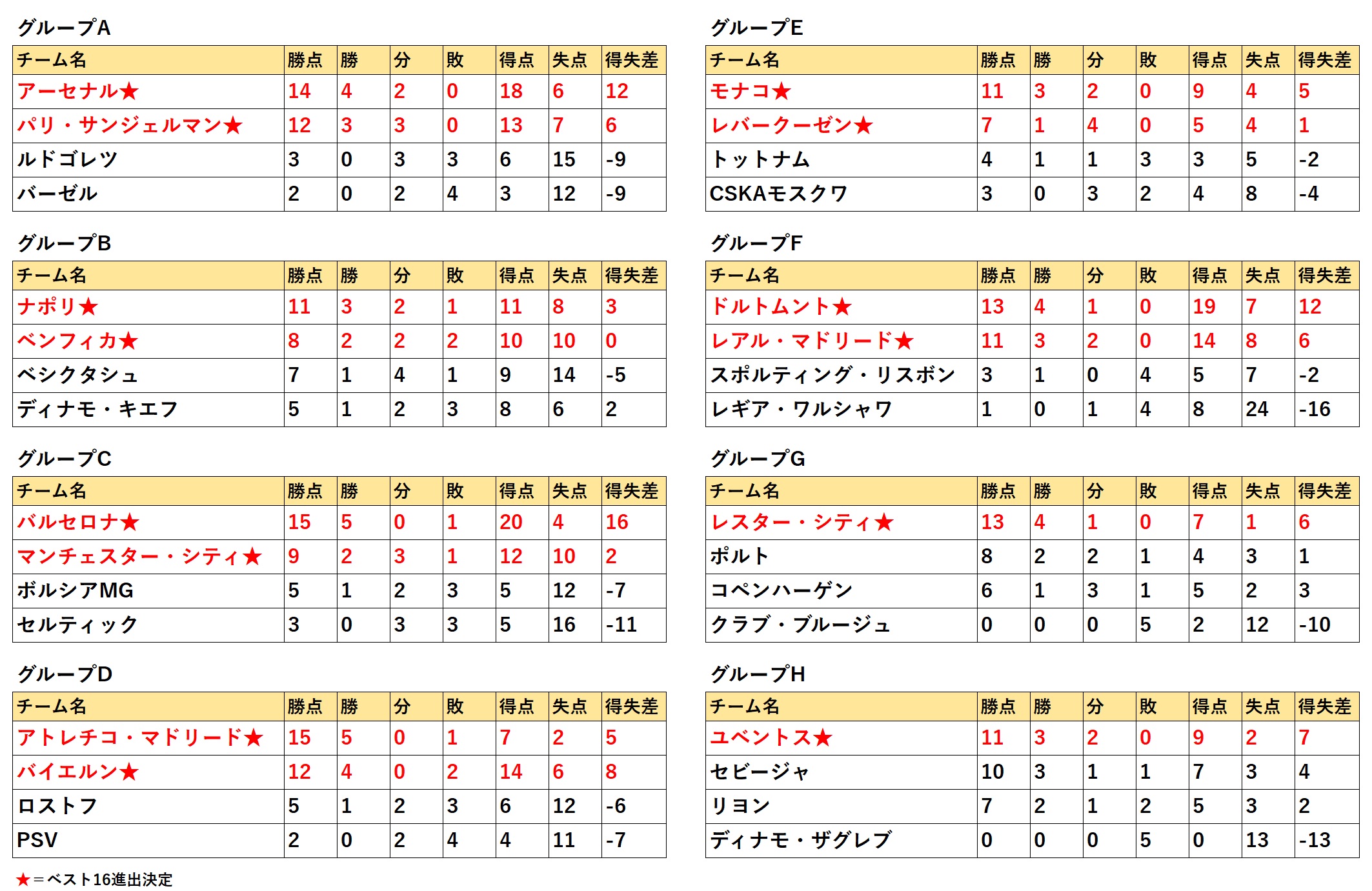Select the セビージャ team name cell
This screenshot has width=1372, height=891.
coord(842,772)
